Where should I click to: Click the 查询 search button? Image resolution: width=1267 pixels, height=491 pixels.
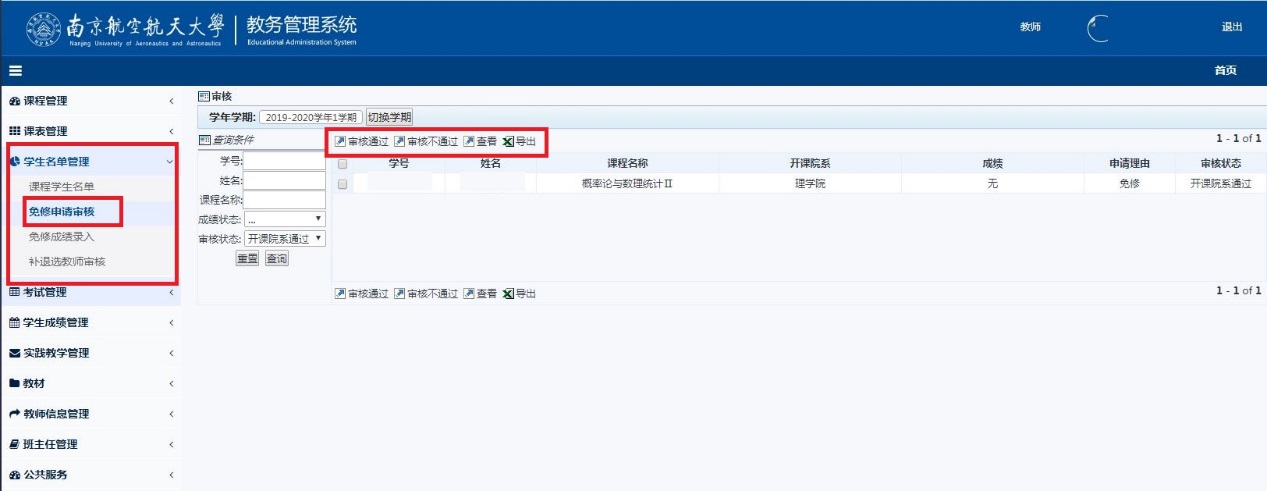coord(277,259)
